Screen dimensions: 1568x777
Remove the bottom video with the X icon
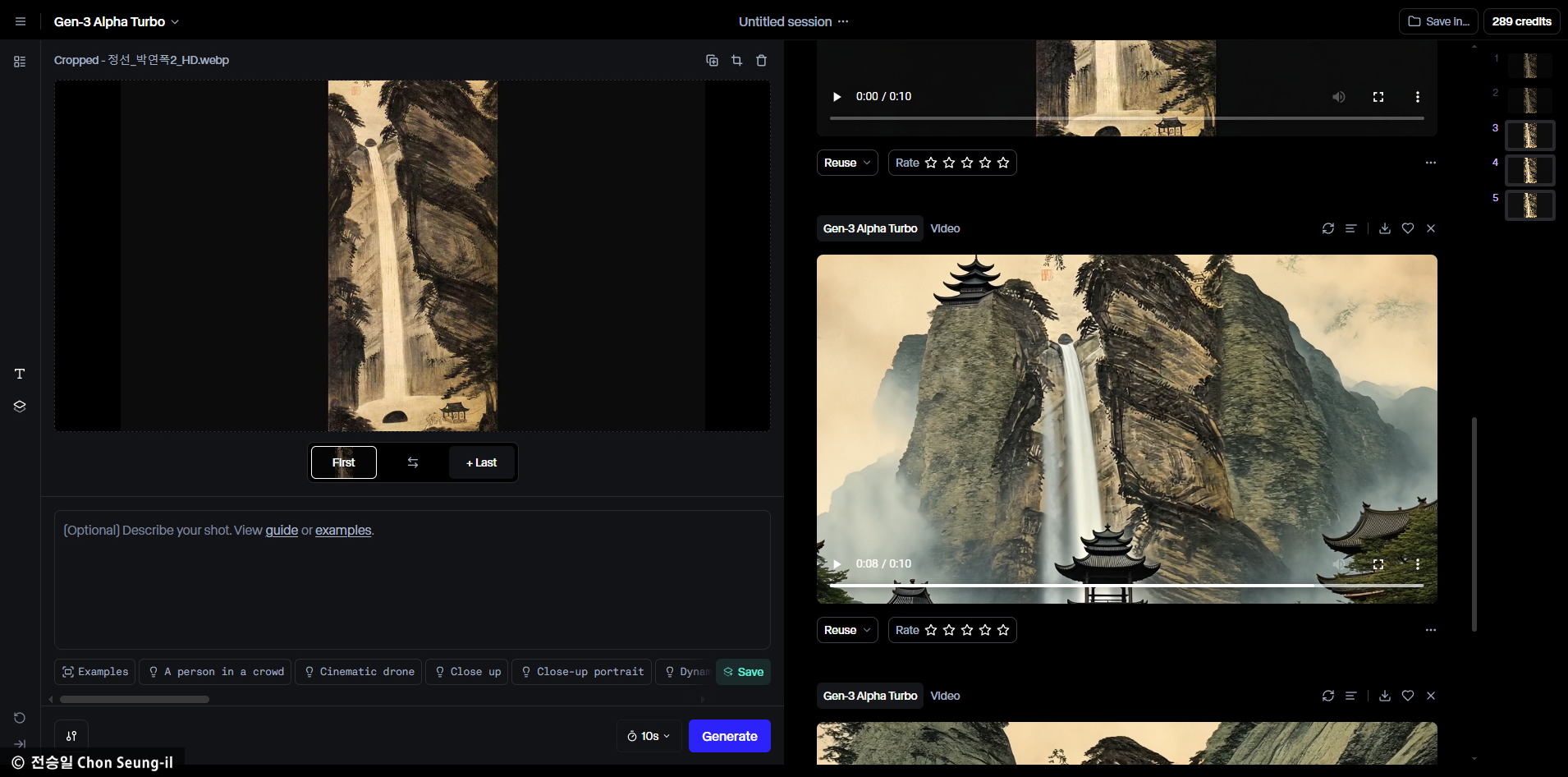click(1431, 696)
